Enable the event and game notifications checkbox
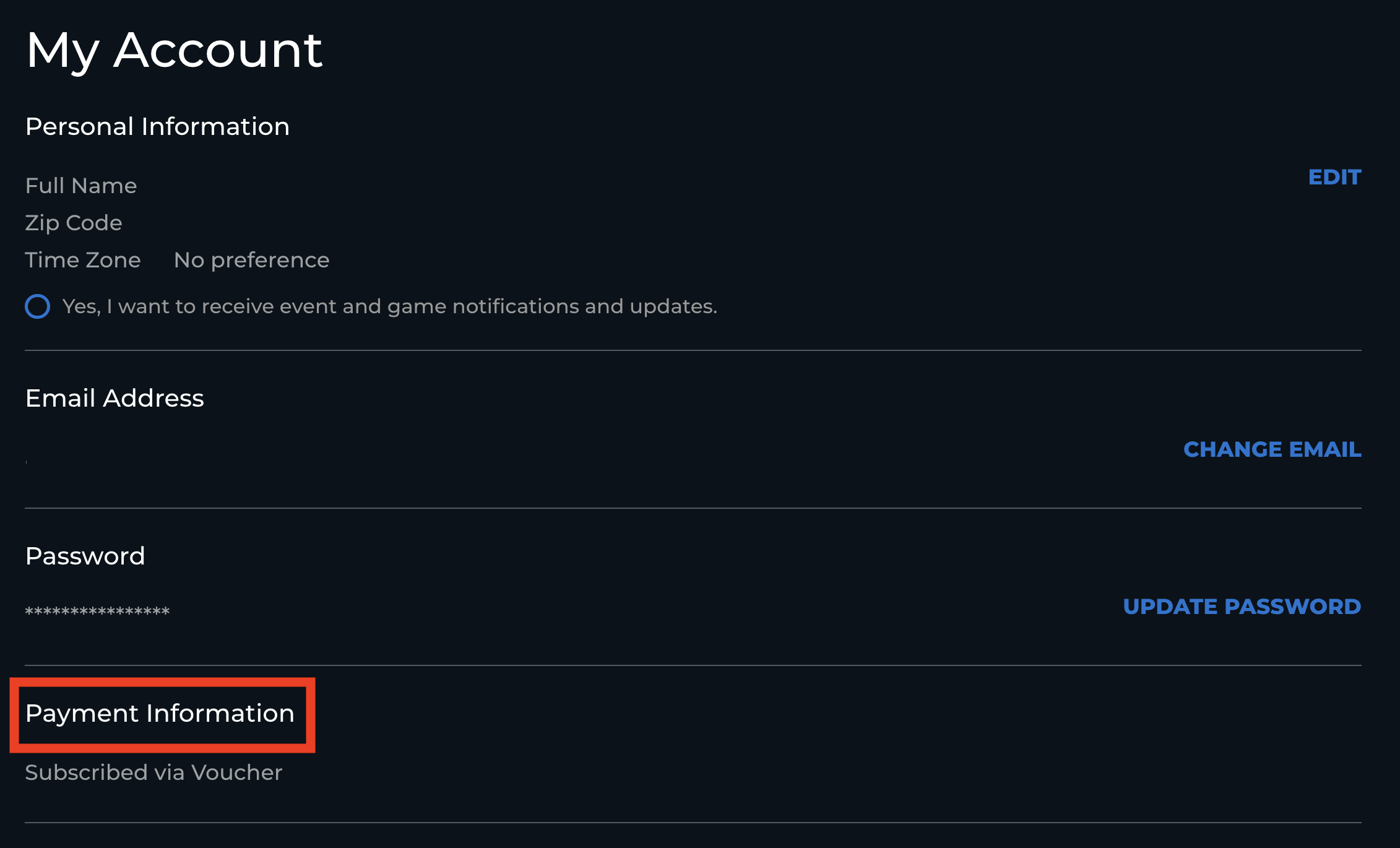The image size is (1400, 848). click(x=37, y=306)
